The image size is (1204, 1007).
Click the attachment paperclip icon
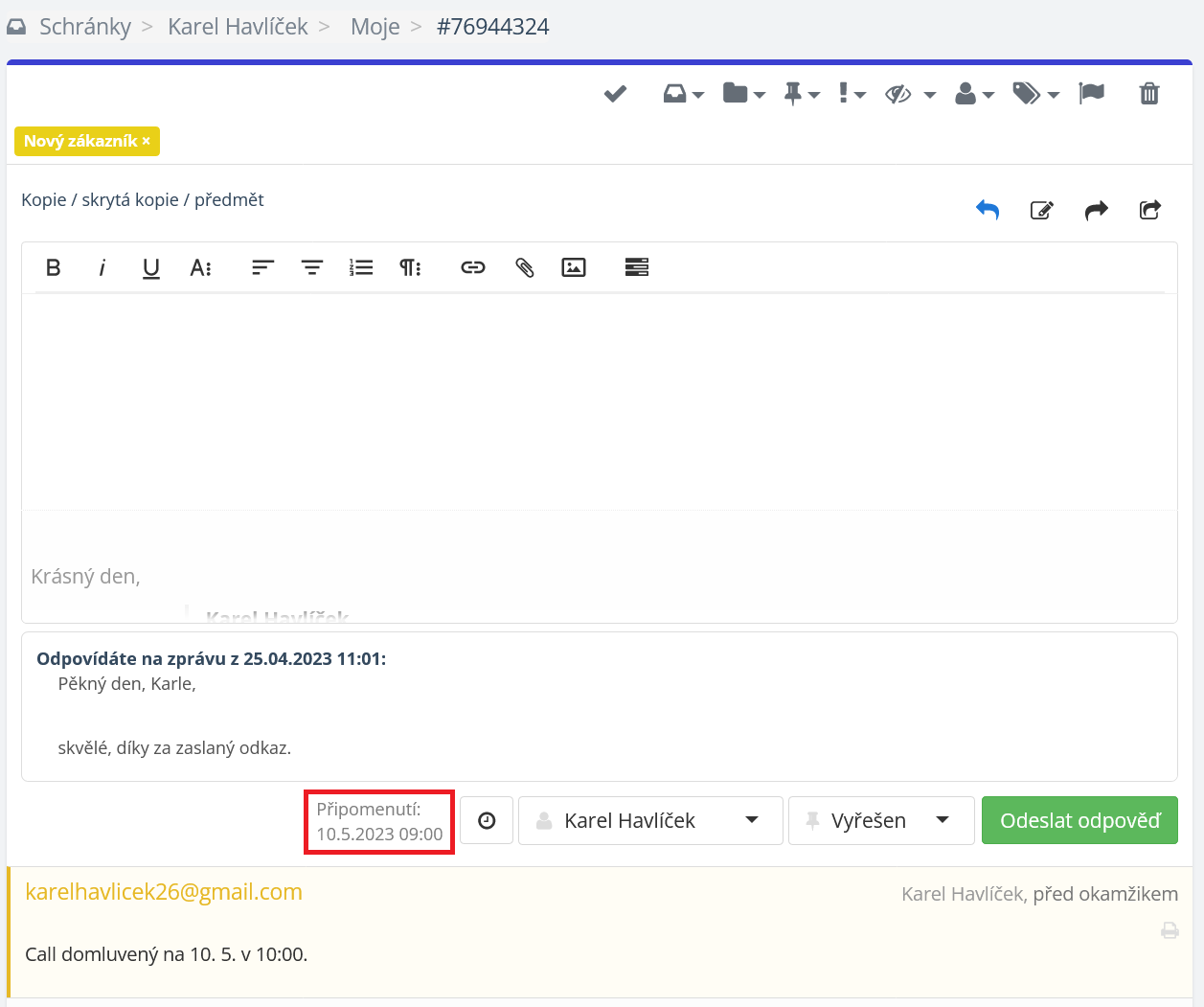[524, 267]
